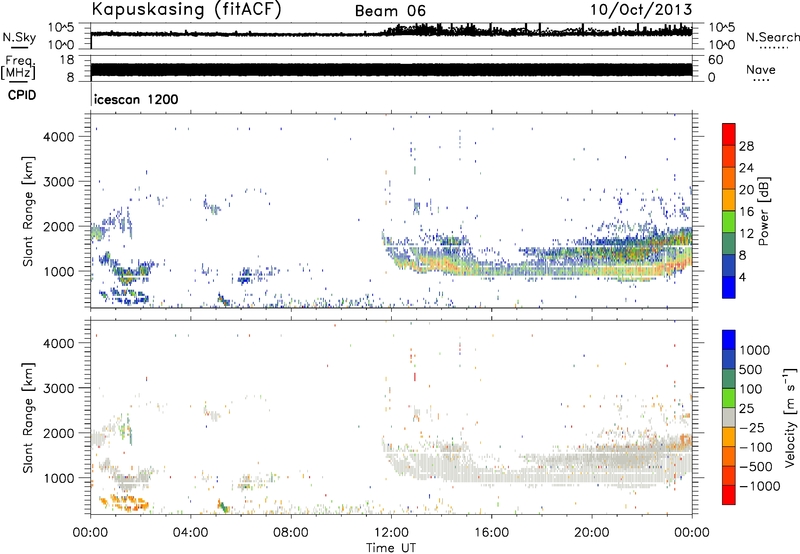Click the power panel 'Slant Range [km]' label
The height and width of the screenshot is (554, 800).
click(28, 211)
